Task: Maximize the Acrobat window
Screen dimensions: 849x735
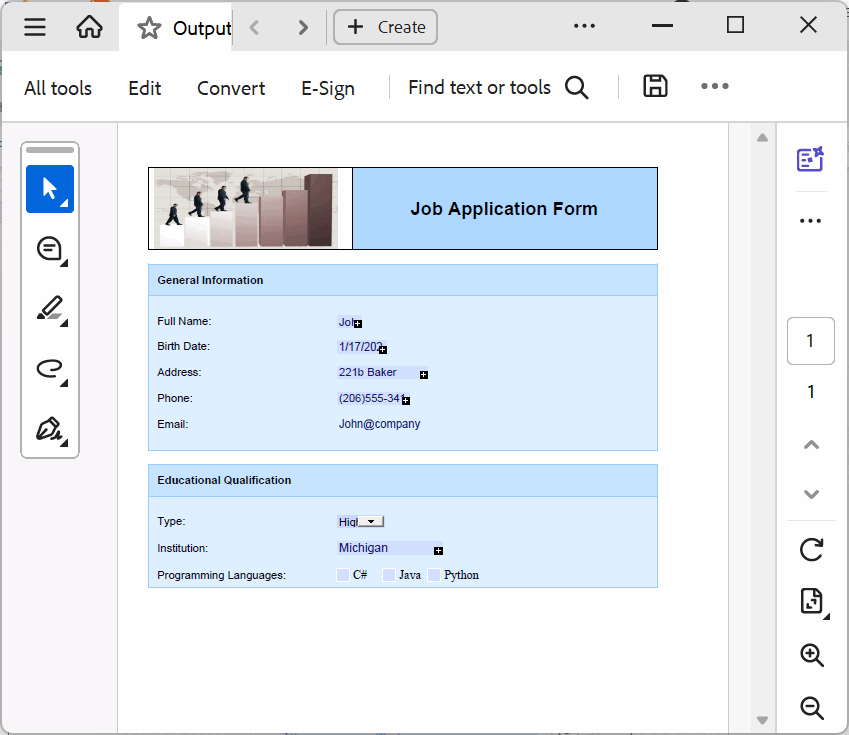Action: (x=735, y=25)
